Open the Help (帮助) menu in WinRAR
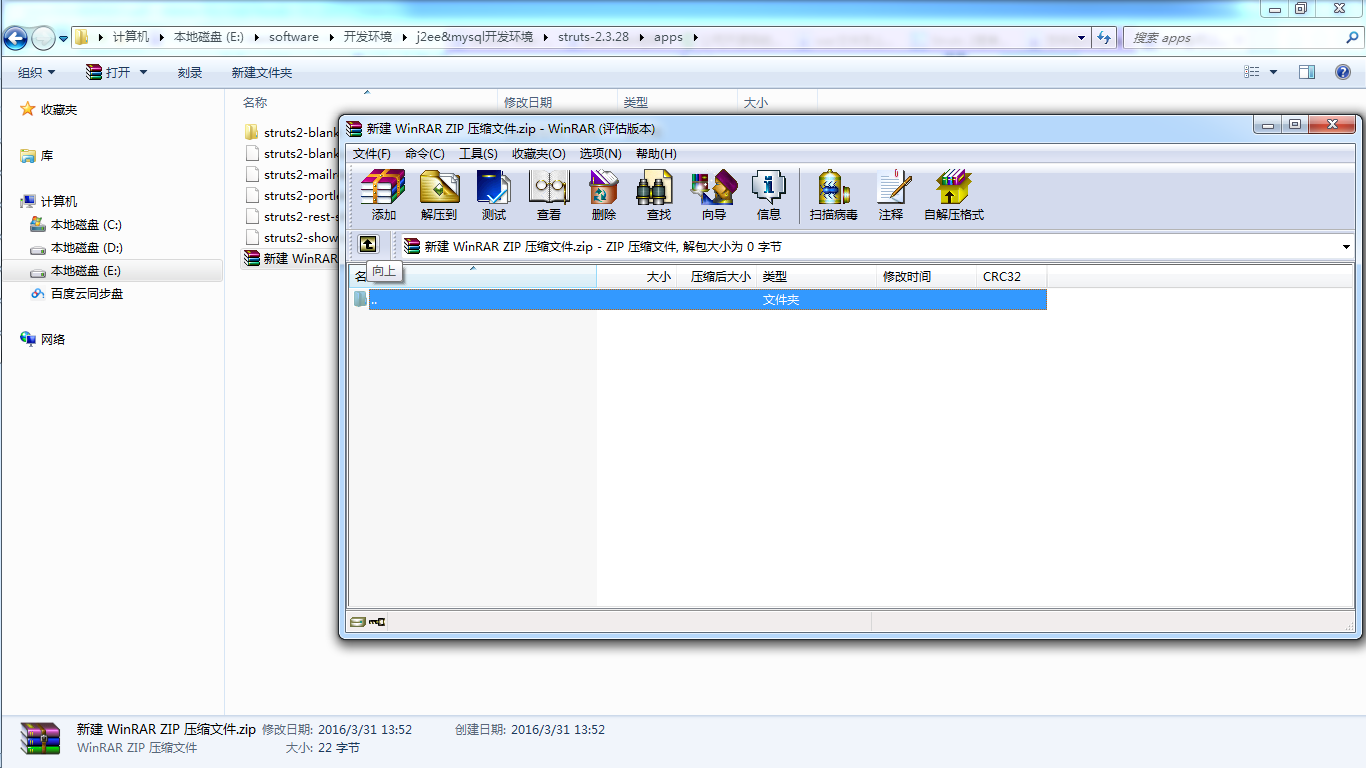 (x=656, y=154)
